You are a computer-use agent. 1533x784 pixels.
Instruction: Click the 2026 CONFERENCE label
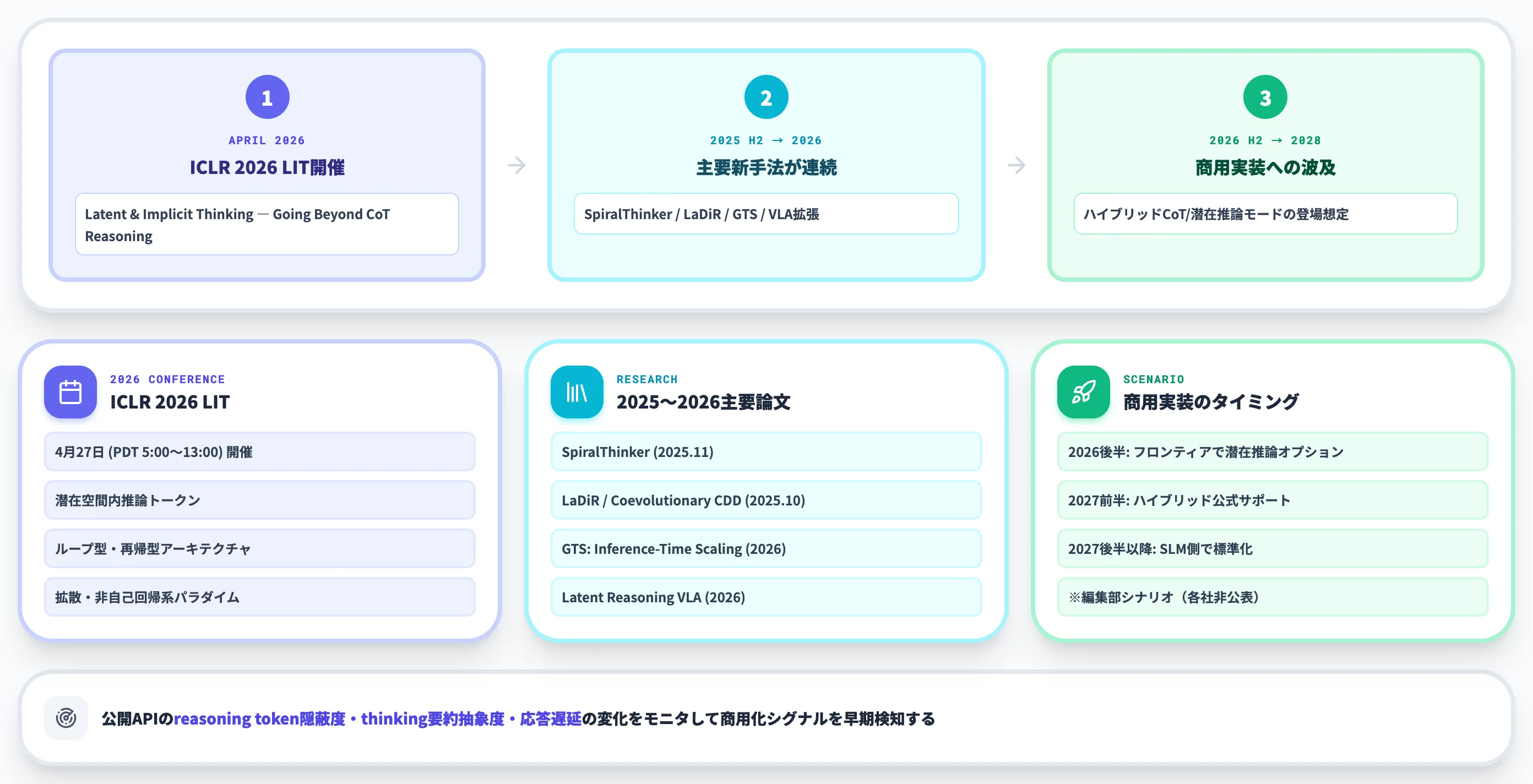tap(167, 379)
